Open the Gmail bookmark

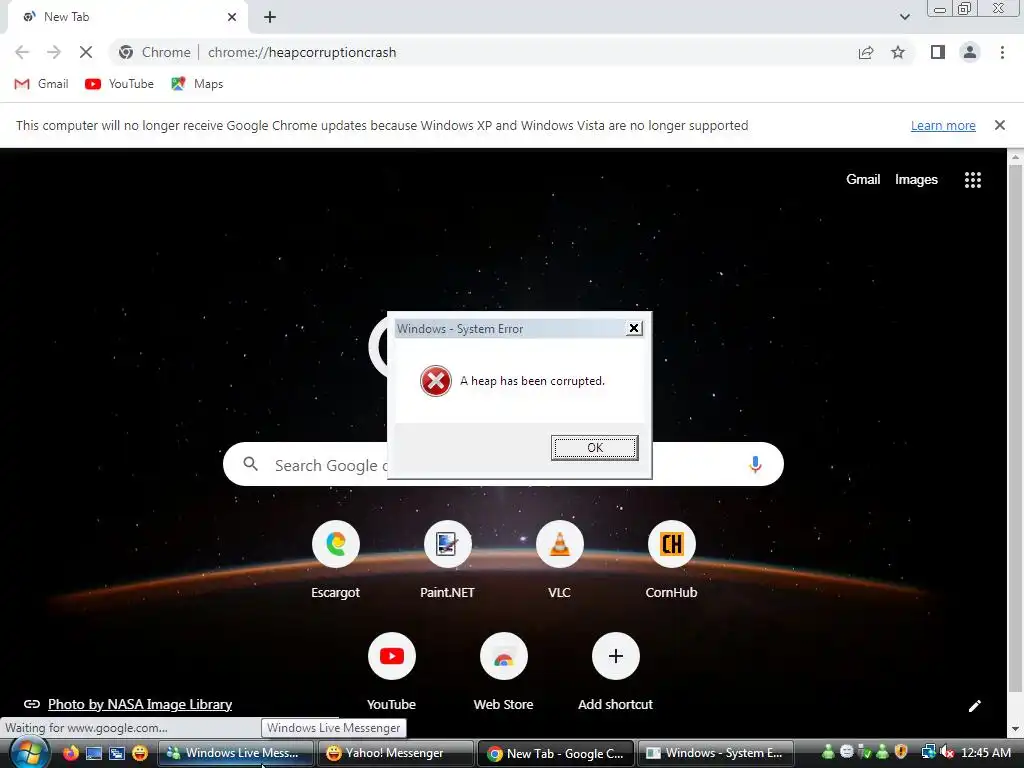(41, 84)
